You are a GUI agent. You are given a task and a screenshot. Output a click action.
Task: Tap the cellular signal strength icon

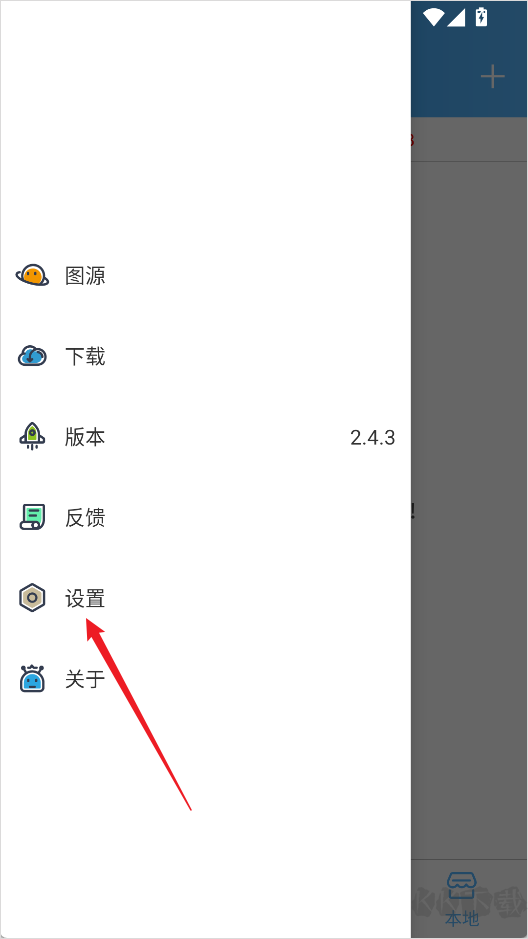tap(456, 17)
